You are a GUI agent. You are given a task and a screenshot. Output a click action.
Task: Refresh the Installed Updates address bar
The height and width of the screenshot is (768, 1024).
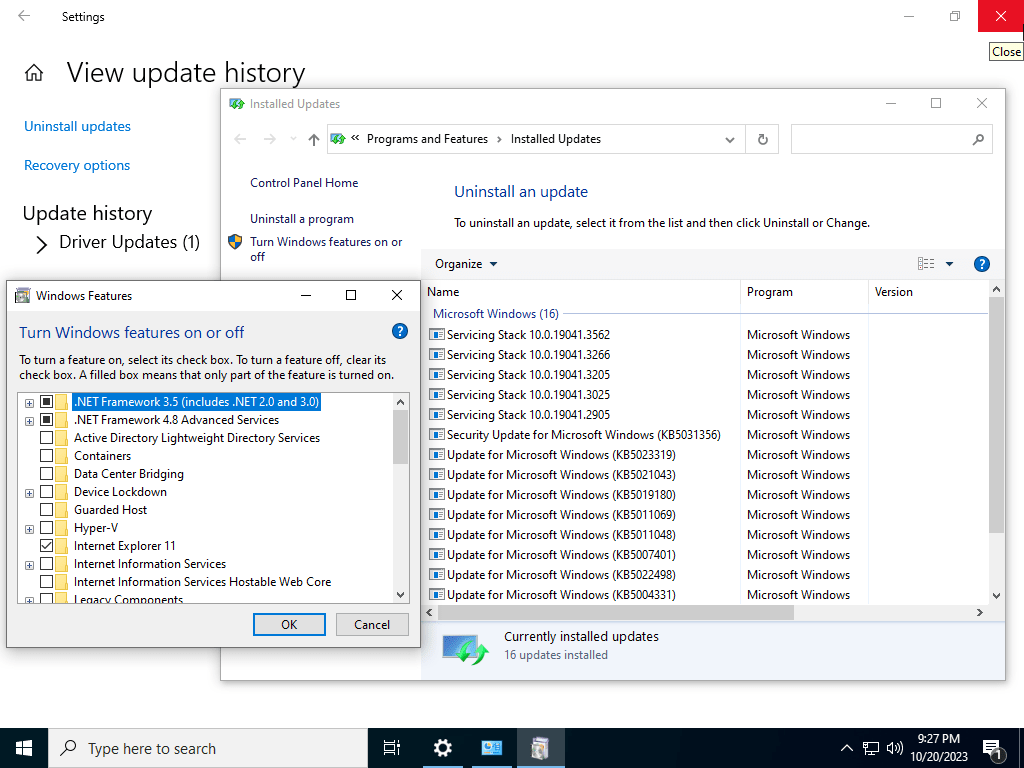tap(762, 139)
